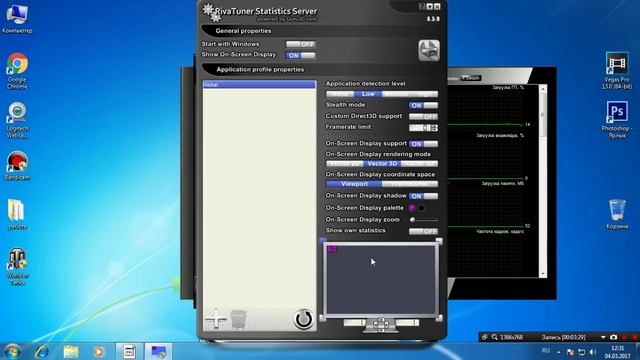Click the Framerate limit value field
640x360 pixels.
tap(420, 128)
